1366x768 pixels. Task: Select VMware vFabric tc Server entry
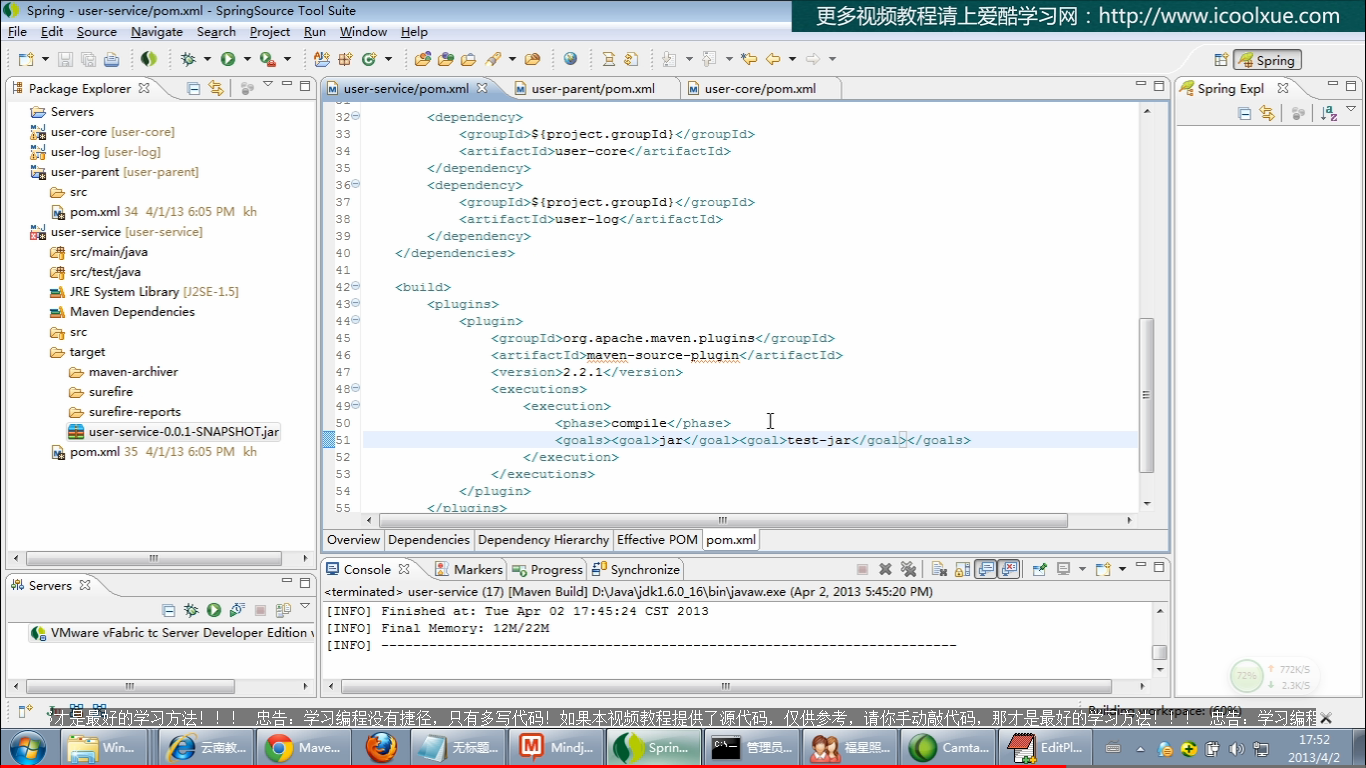tap(172, 633)
